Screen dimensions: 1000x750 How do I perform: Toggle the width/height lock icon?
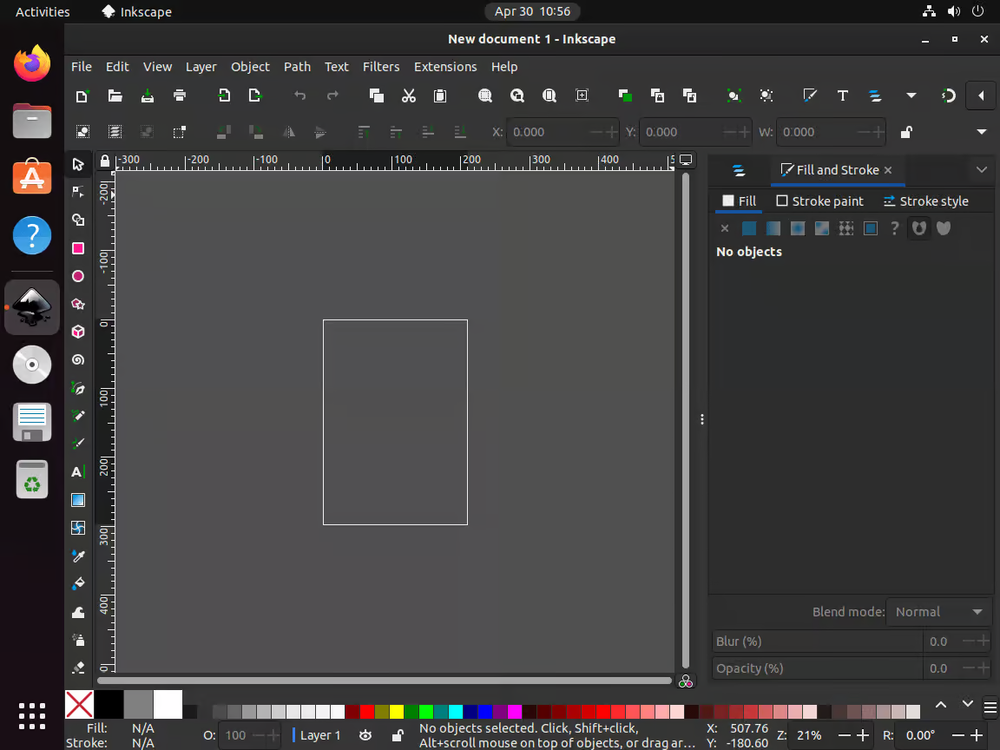(x=906, y=132)
